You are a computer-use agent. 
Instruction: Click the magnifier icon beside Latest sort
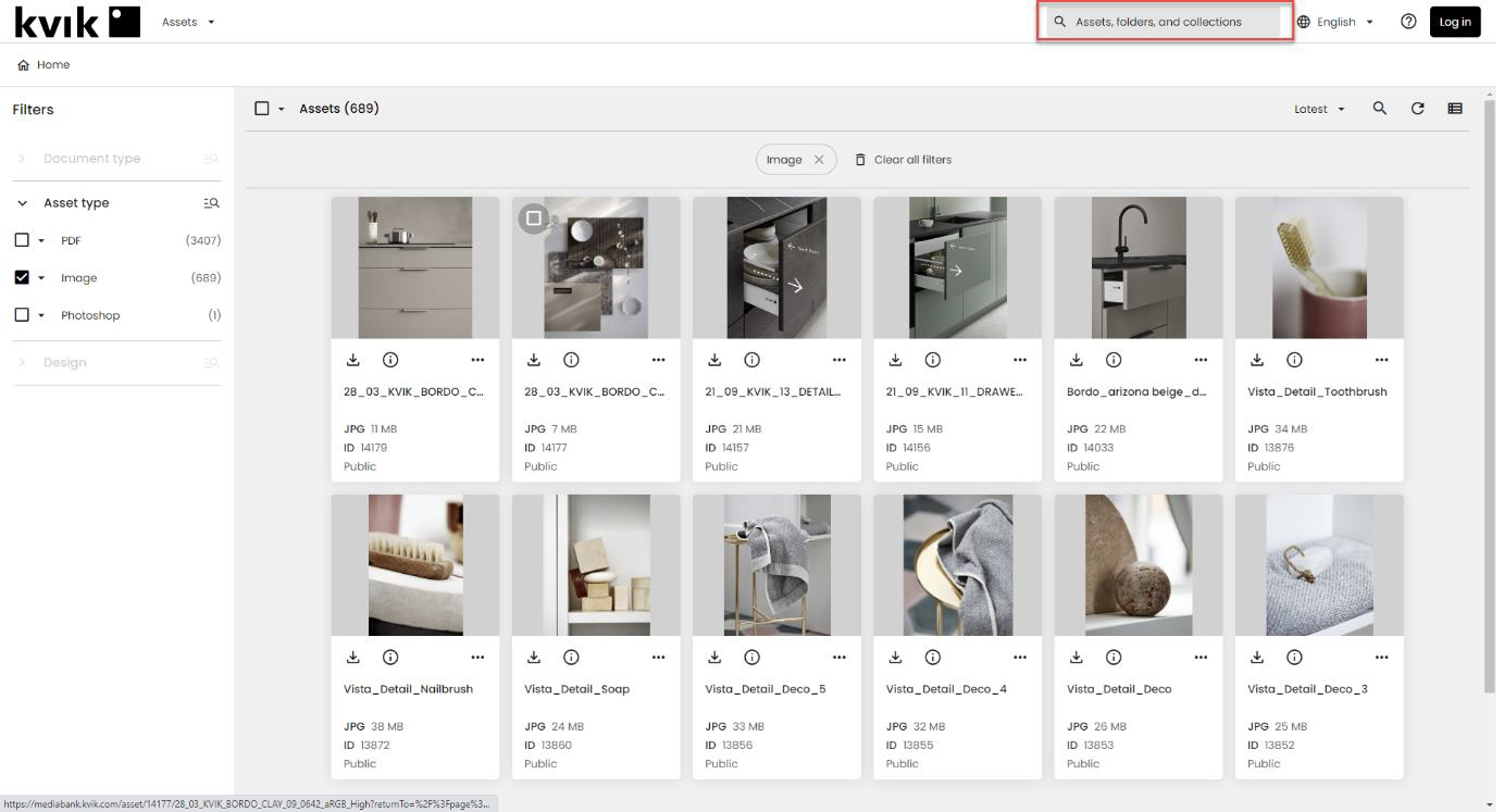pyautogui.click(x=1379, y=109)
